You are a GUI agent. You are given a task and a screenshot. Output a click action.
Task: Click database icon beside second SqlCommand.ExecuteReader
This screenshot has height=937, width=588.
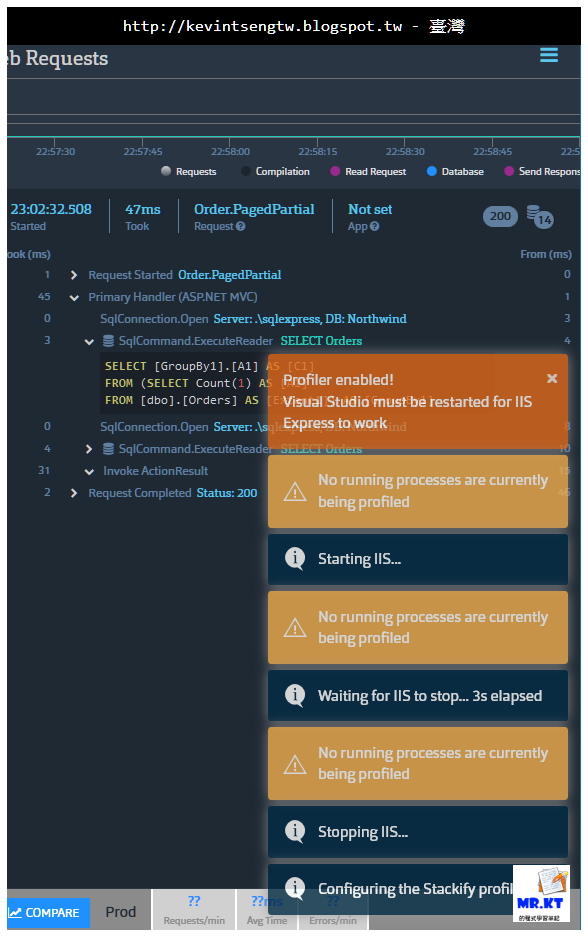pyautogui.click(x=108, y=448)
